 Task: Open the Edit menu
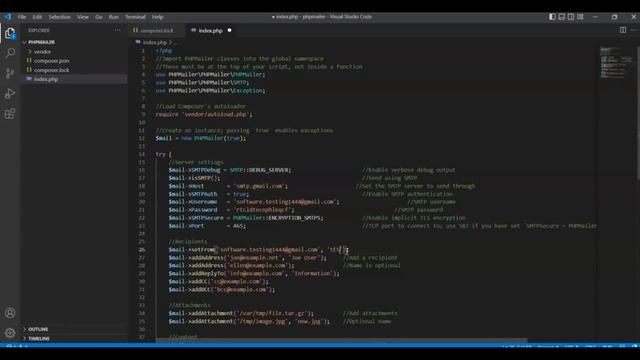point(37,17)
